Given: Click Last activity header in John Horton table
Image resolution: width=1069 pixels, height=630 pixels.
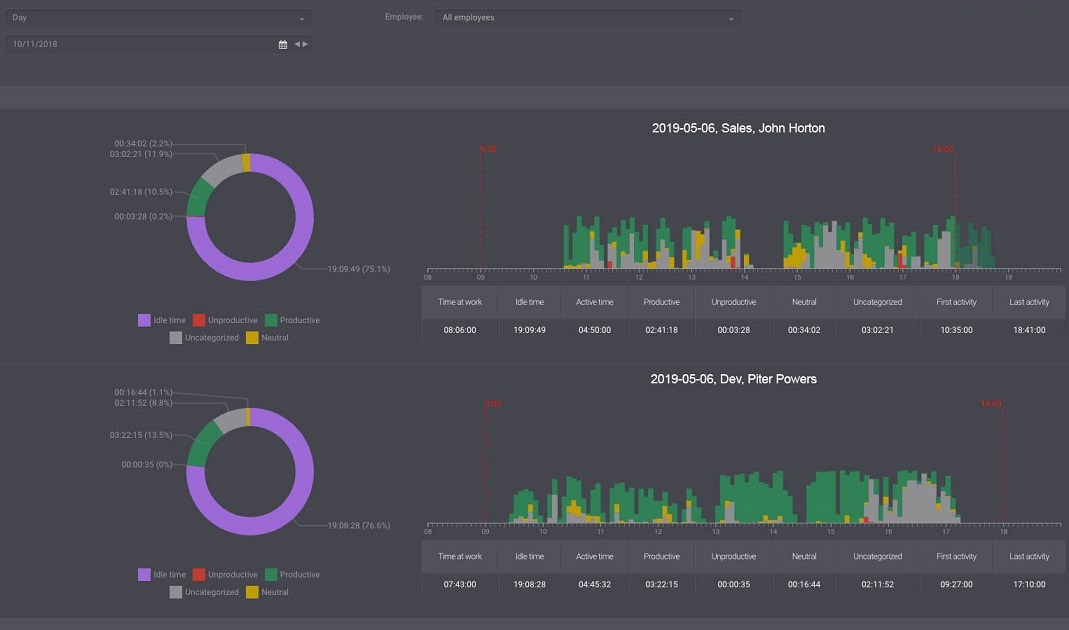Looking at the screenshot, I should click(x=1029, y=302).
